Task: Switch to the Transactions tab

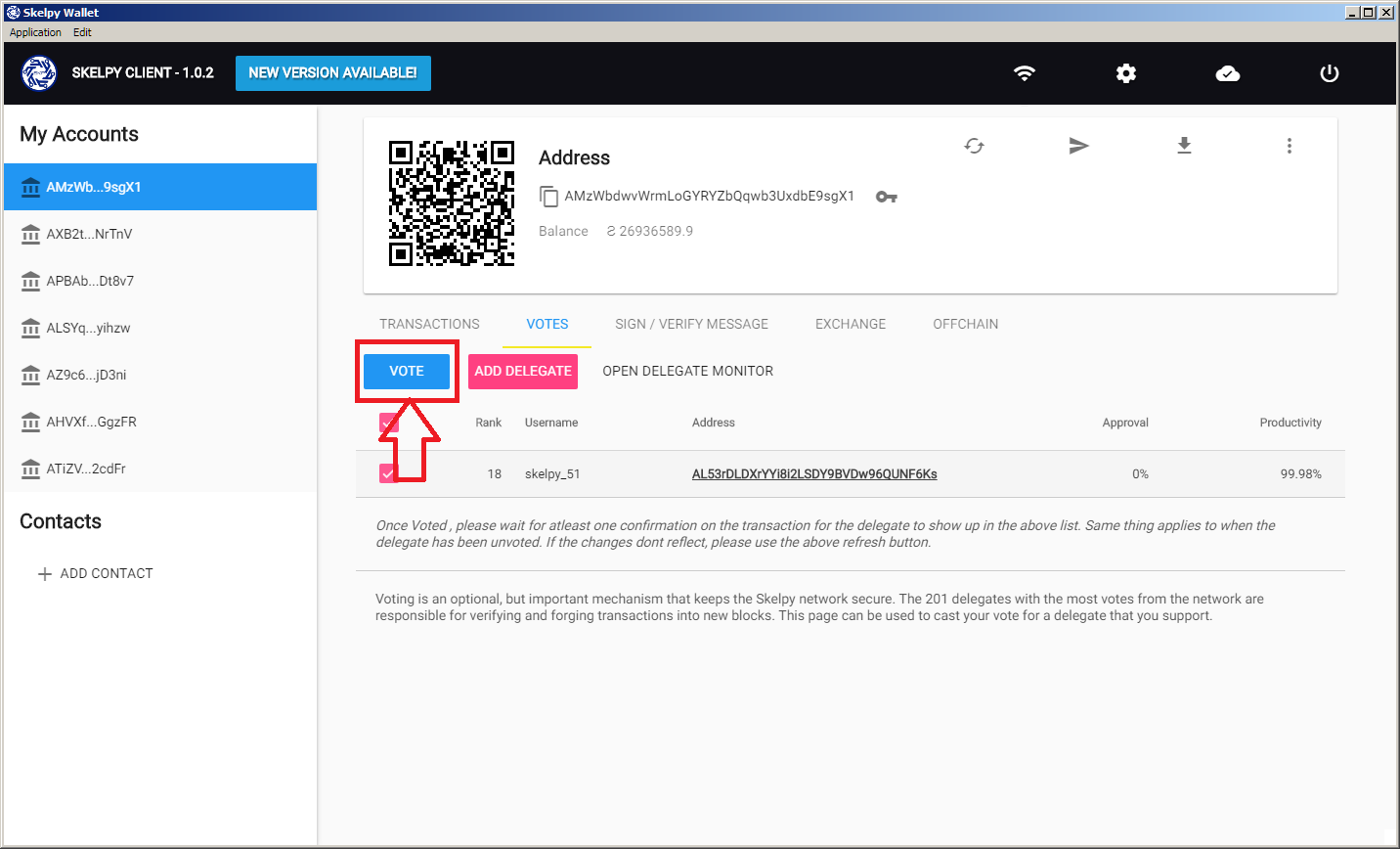Action: [x=429, y=324]
